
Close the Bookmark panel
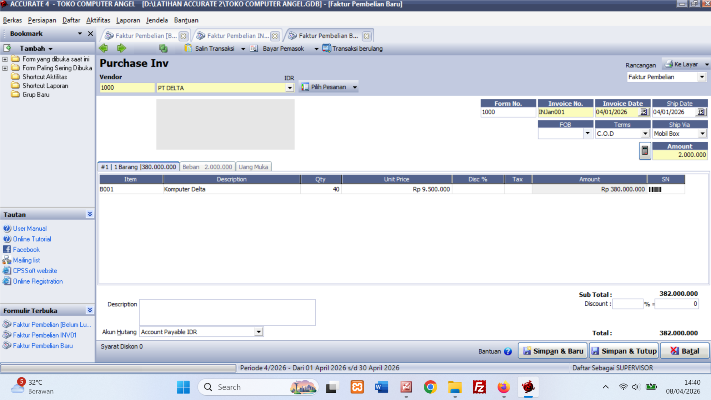90,34
